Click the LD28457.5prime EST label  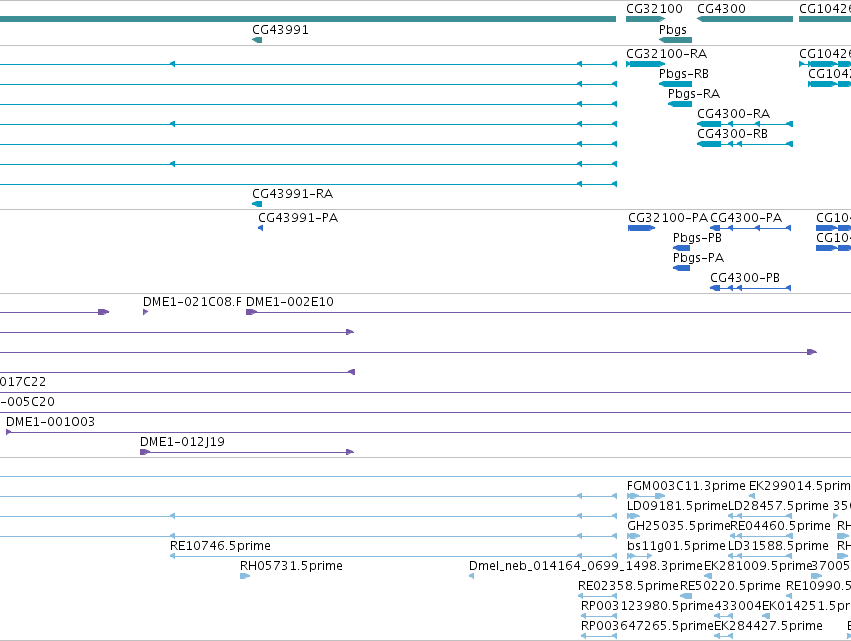778,506
